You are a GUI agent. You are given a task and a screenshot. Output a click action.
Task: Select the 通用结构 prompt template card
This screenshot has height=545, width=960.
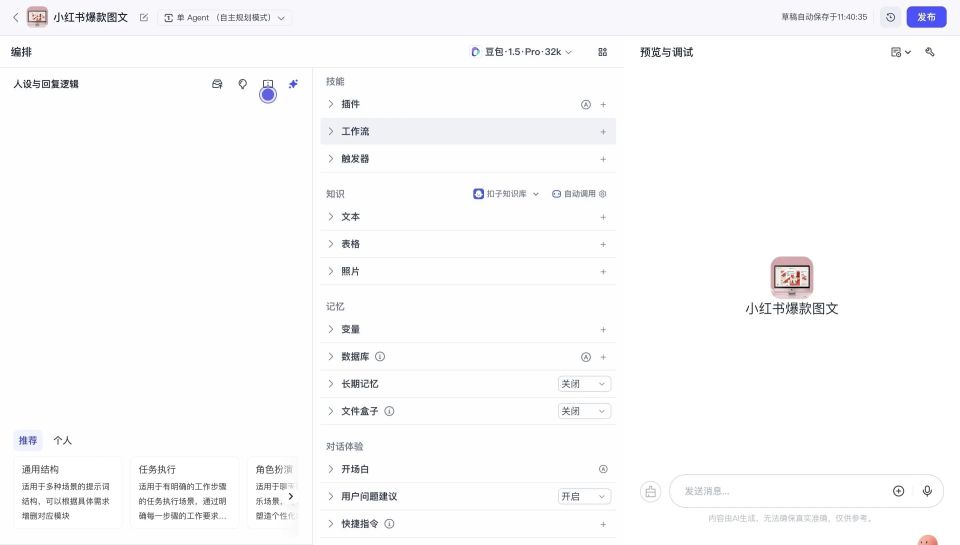(67, 492)
